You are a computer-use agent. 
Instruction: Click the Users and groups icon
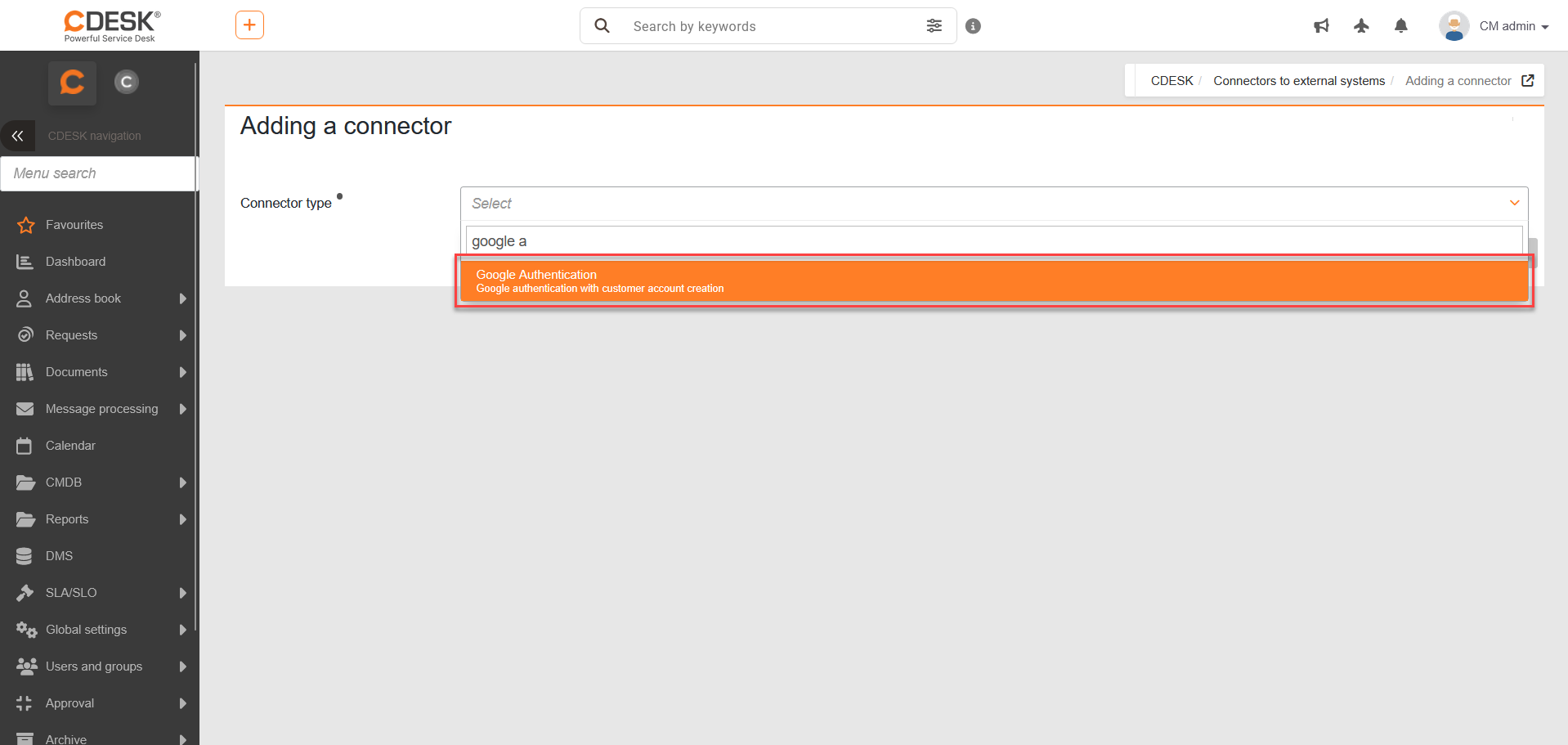click(x=26, y=666)
